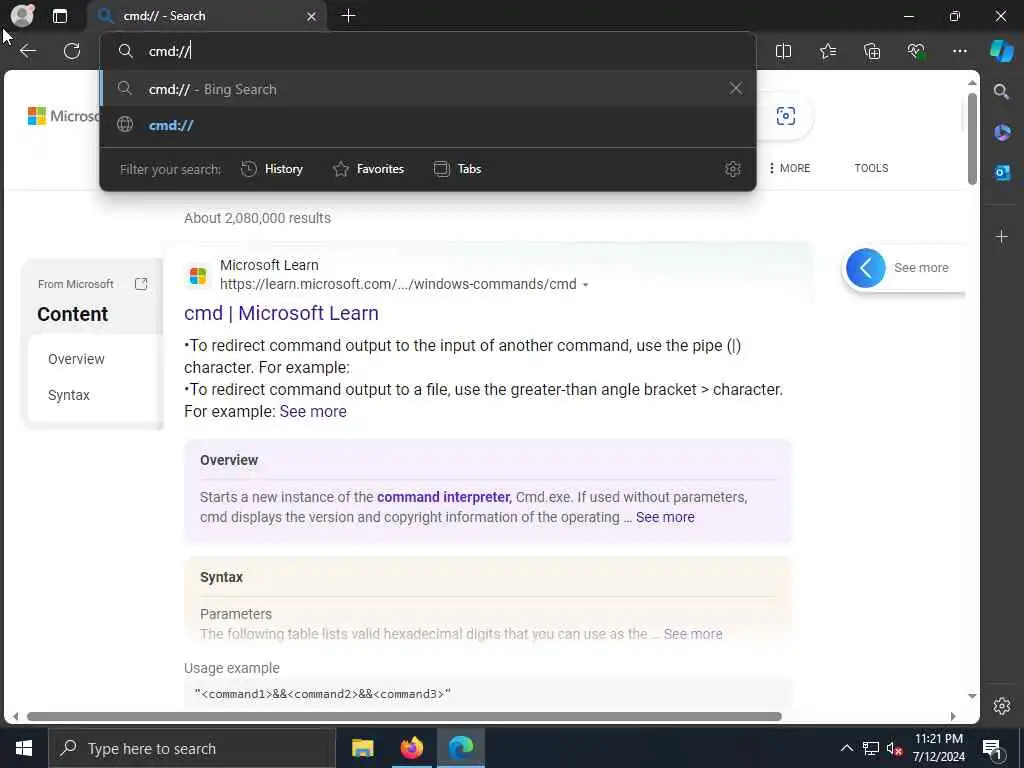The height and width of the screenshot is (768, 1024).
Task: Open sidebar Search icon
Action: coord(1001,91)
